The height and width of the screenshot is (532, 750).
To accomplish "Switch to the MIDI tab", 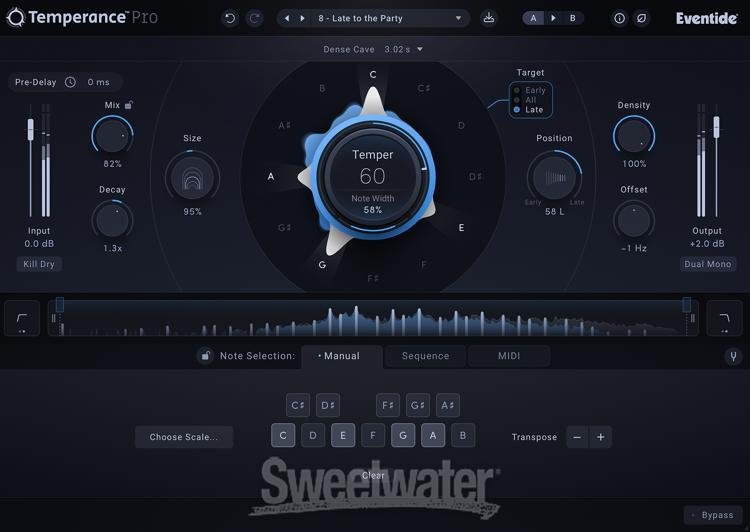I will pyautogui.click(x=509, y=356).
